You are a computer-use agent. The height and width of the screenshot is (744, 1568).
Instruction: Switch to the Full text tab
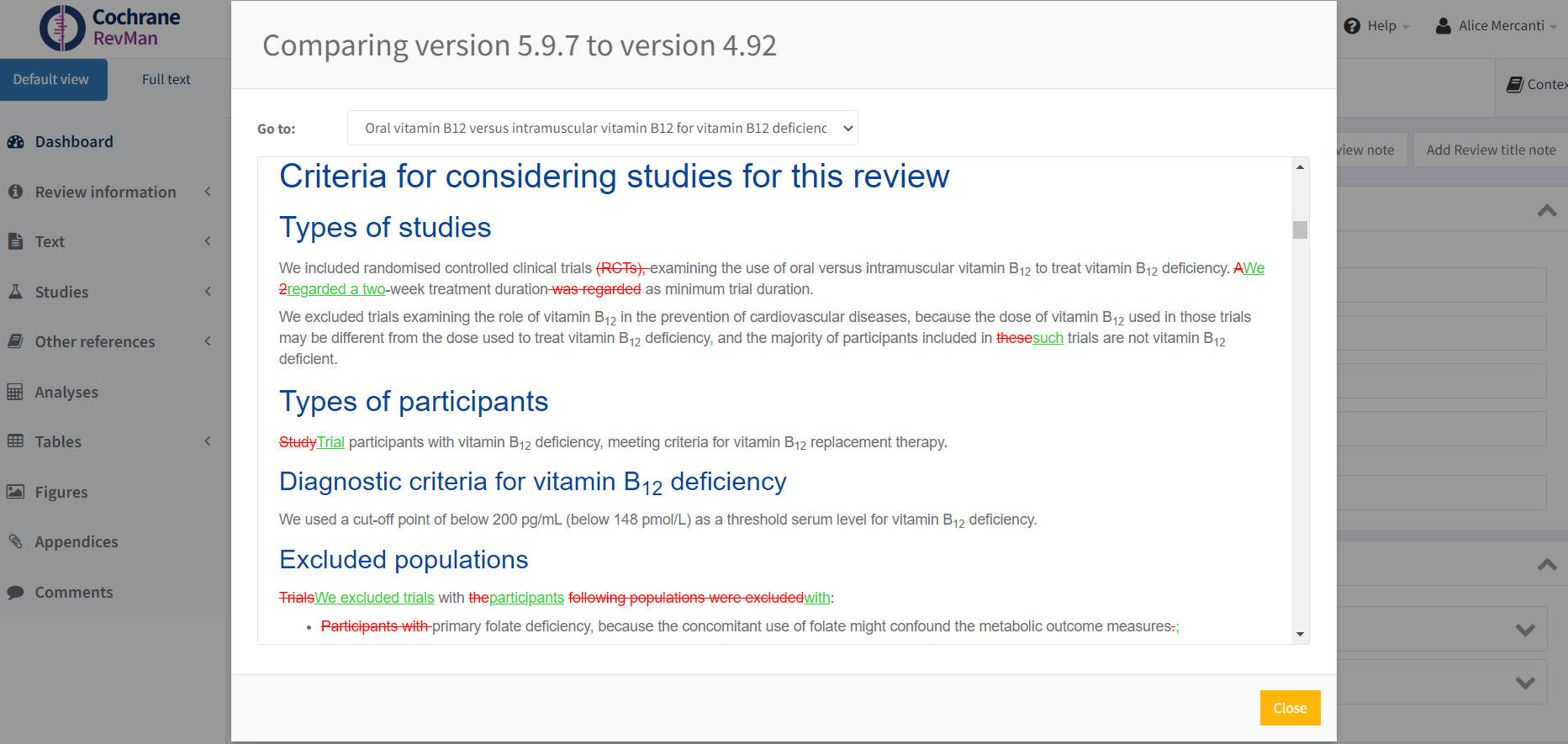(x=166, y=80)
